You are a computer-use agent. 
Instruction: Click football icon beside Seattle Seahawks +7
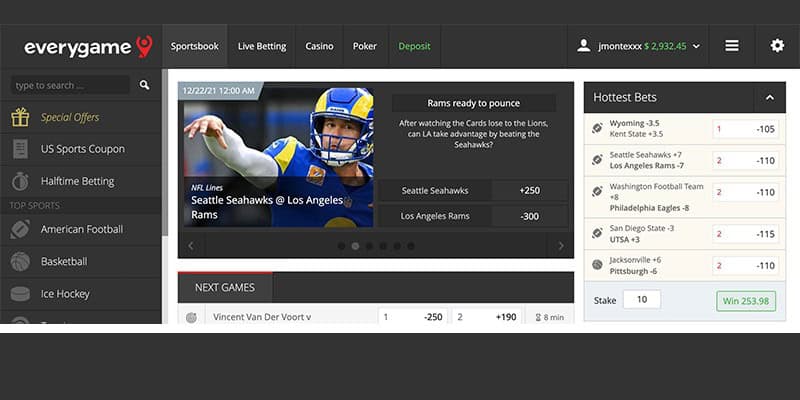pyautogui.click(x=597, y=160)
